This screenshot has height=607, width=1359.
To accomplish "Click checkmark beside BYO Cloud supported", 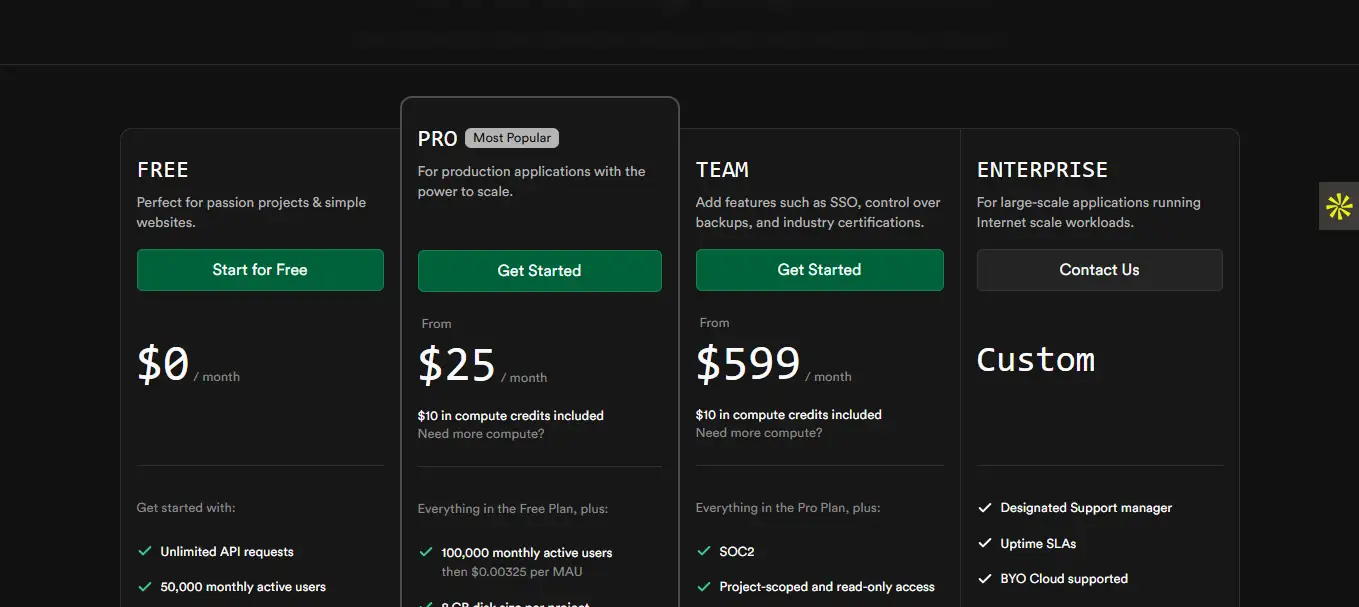I will coord(984,578).
